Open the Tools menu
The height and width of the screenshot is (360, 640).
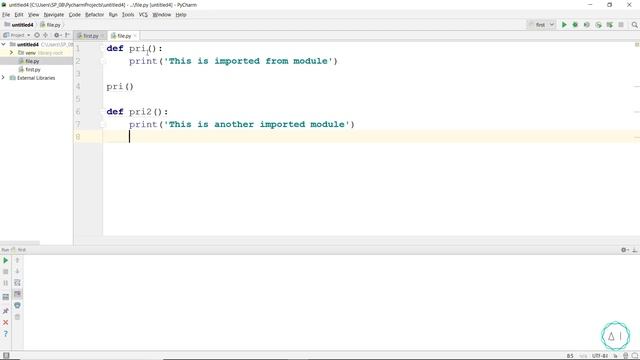128,15
